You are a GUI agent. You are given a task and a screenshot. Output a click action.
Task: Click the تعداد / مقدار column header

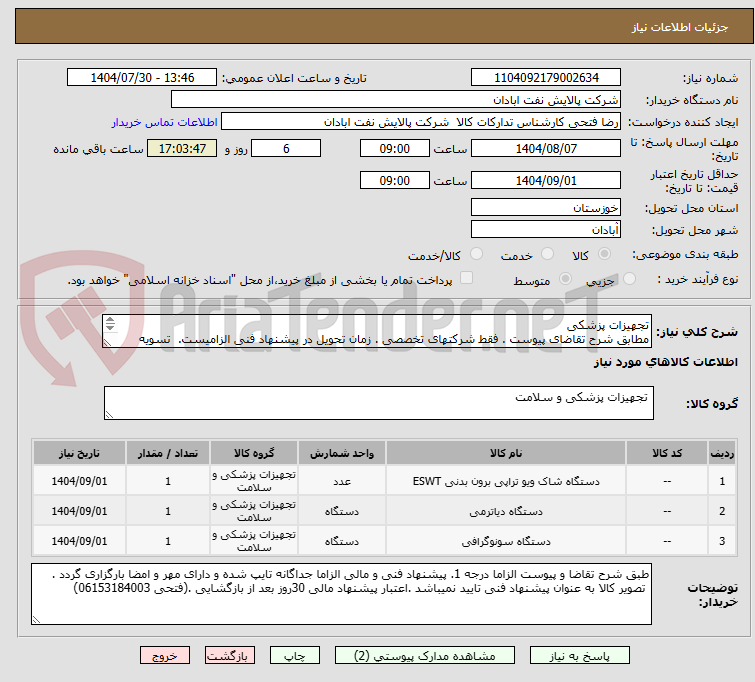(x=168, y=453)
